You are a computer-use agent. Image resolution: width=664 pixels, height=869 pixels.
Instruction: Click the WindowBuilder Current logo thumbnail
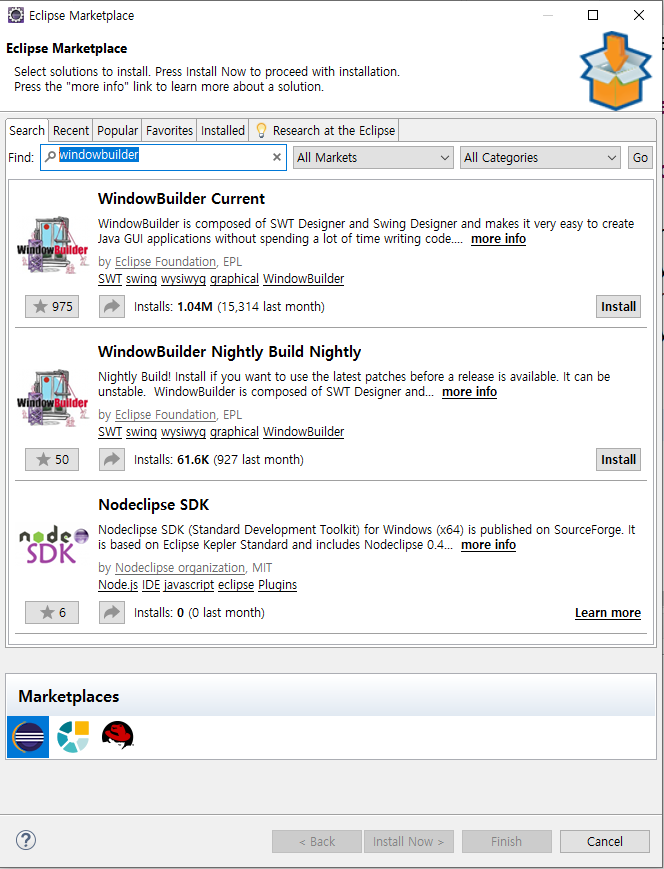(53, 246)
